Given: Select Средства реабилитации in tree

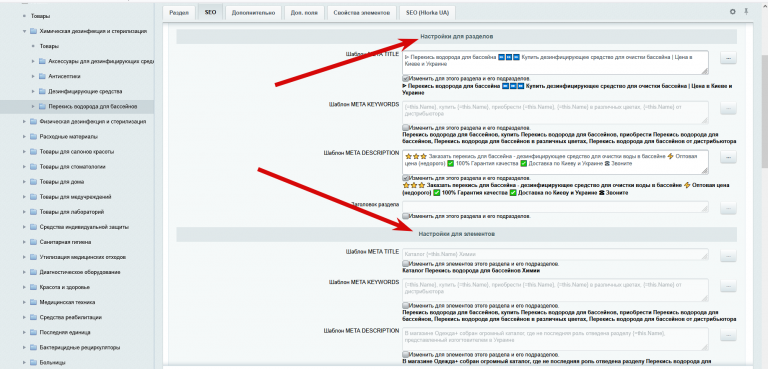Looking at the screenshot, I should pyautogui.click(x=71, y=317).
